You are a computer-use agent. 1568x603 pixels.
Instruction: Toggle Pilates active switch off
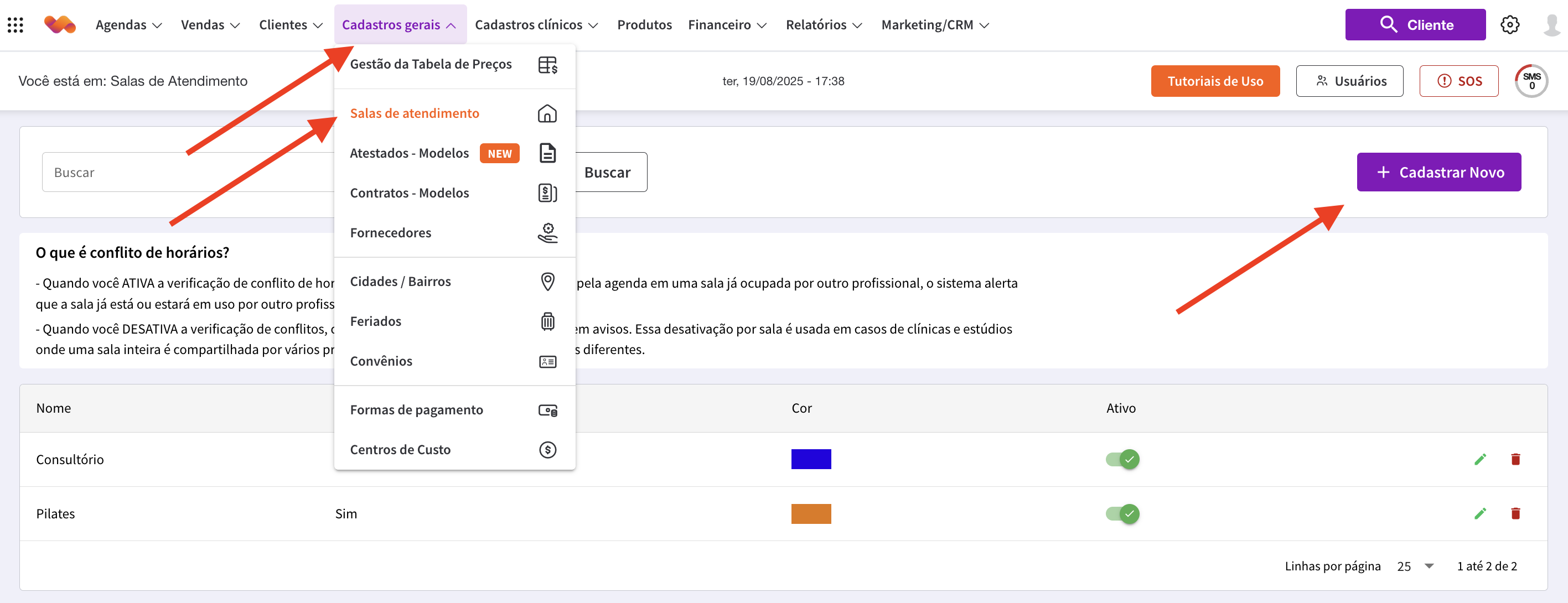(1122, 513)
